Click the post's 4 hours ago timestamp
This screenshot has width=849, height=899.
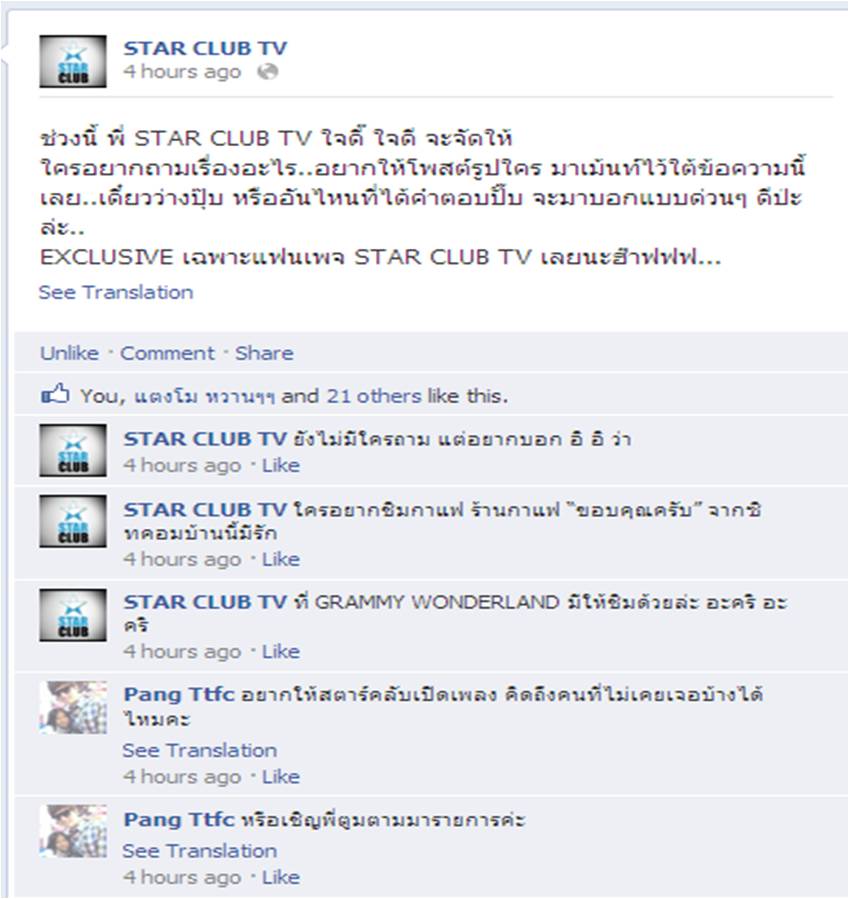point(182,72)
